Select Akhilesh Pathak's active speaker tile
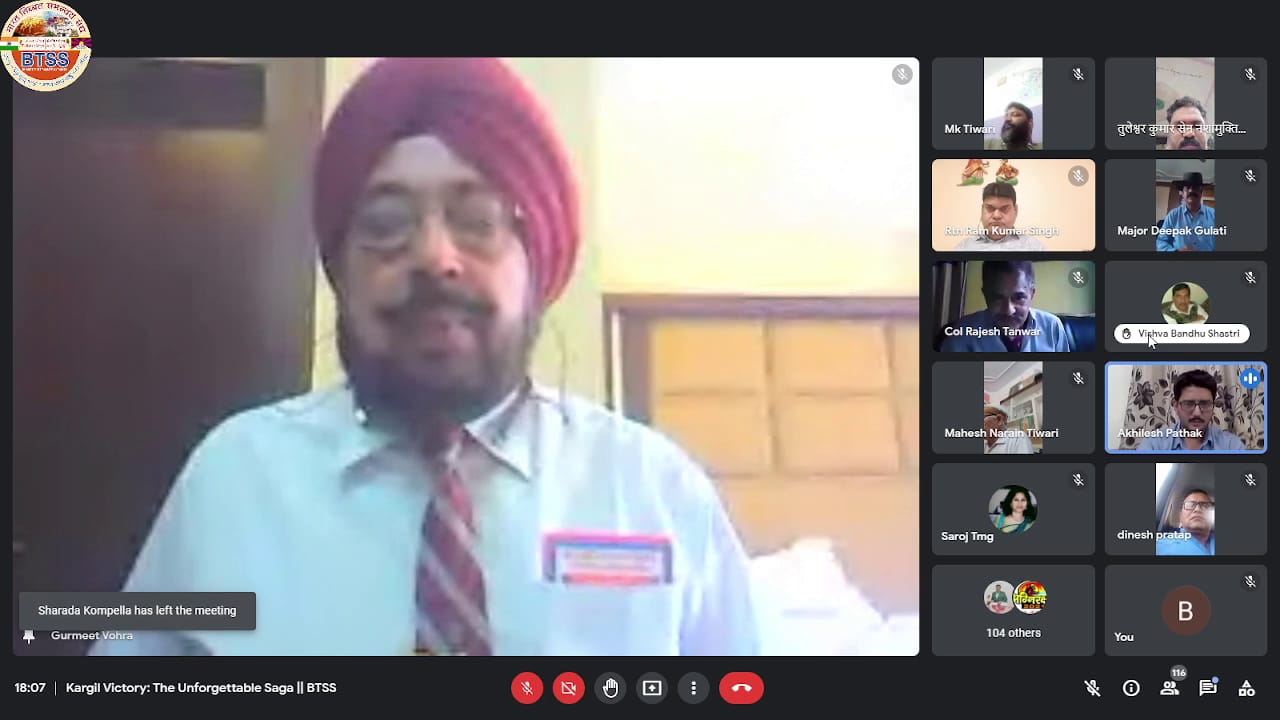 click(1185, 408)
